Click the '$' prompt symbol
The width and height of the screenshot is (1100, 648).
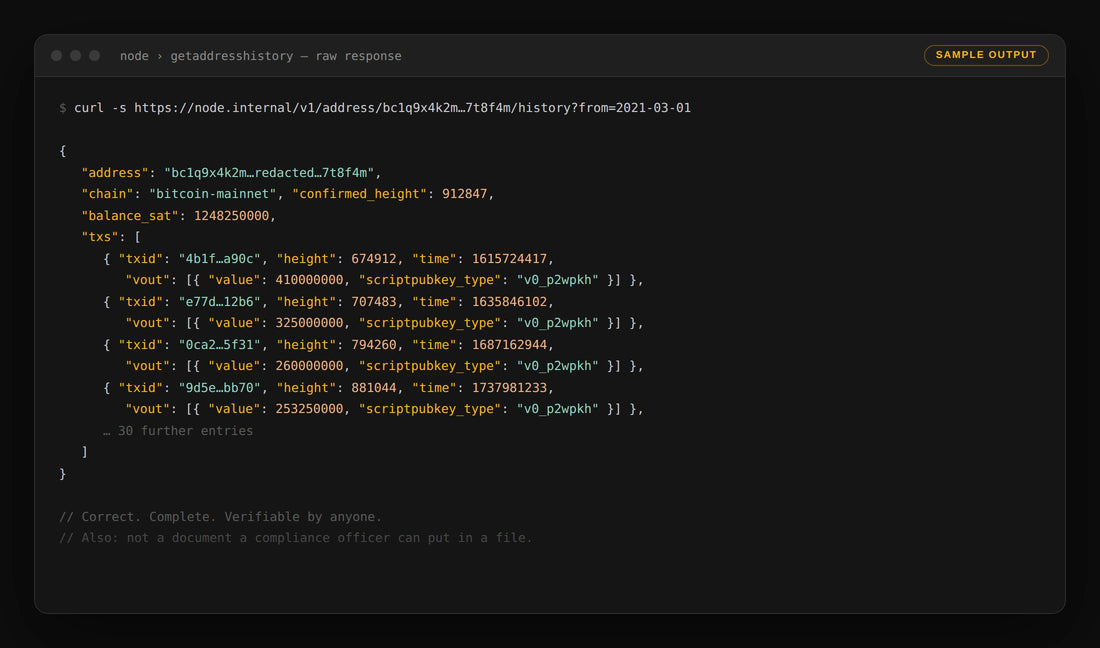click(x=62, y=108)
